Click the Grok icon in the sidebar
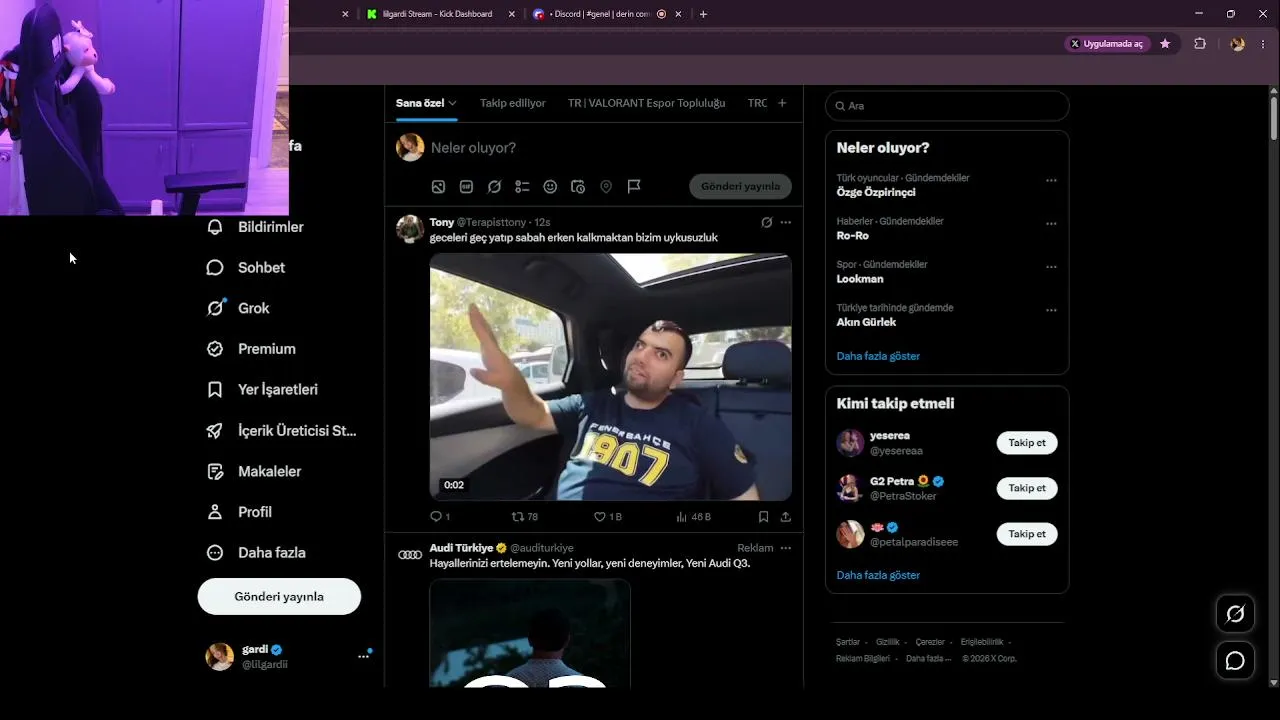The height and width of the screenshot is (720, 1280). pos(215,308)
